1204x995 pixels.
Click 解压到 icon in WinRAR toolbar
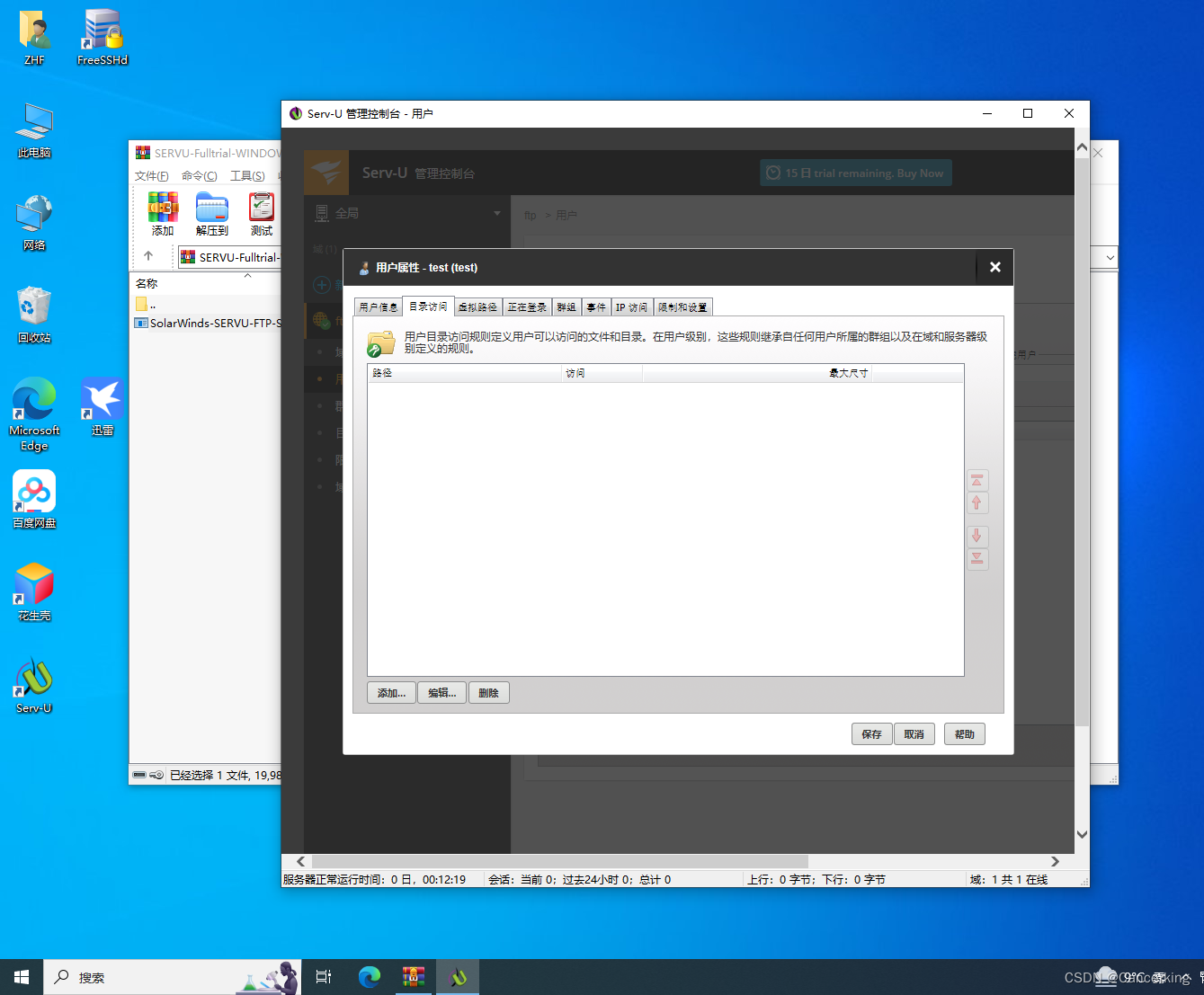tap(212, 214)
